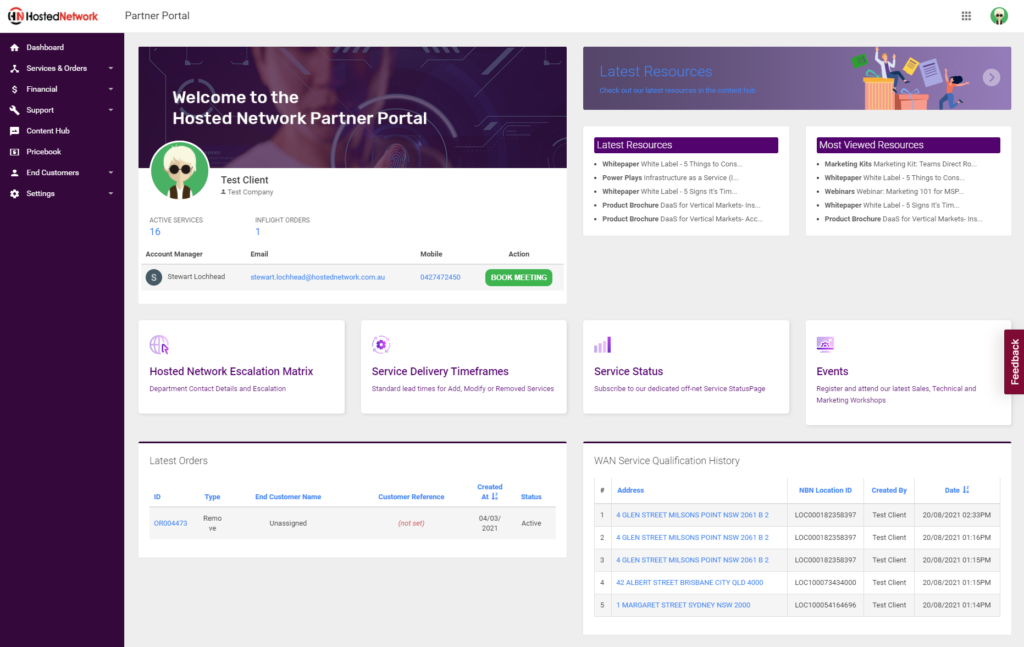
Task: Click the Latest Resources banner heading
Action: click(656, 72)
